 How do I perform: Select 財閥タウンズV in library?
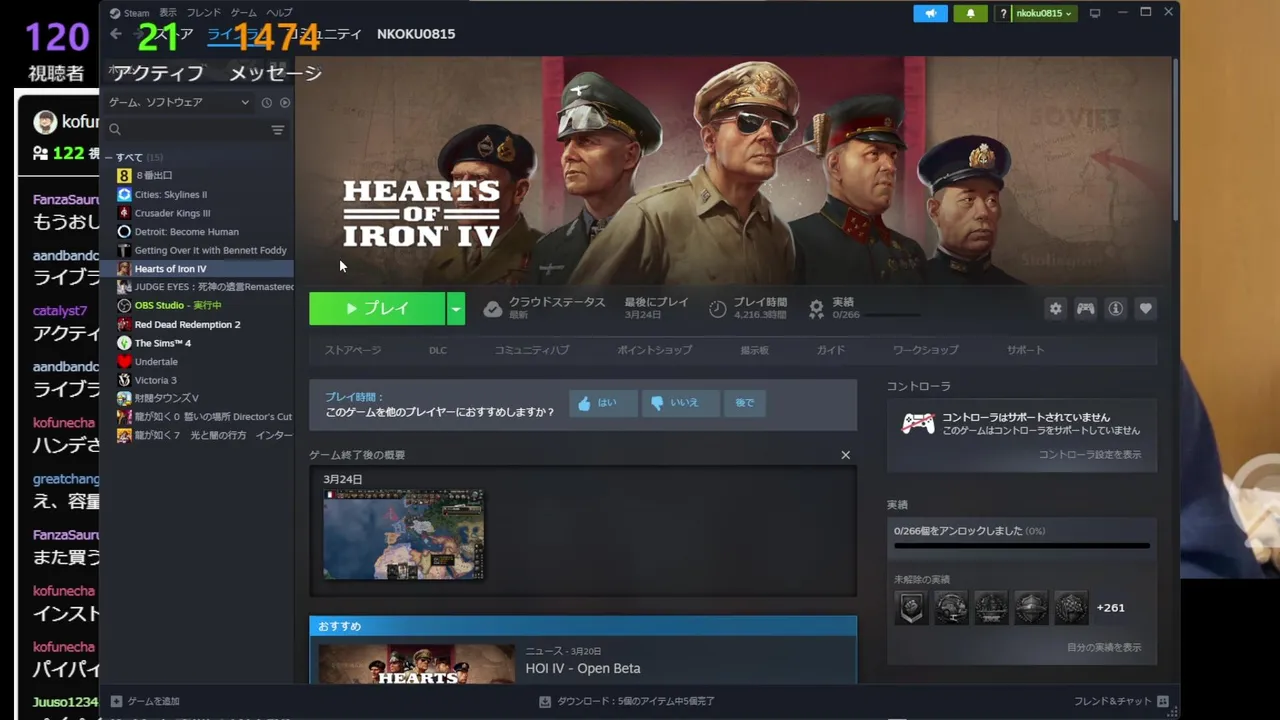pos(198,398)
